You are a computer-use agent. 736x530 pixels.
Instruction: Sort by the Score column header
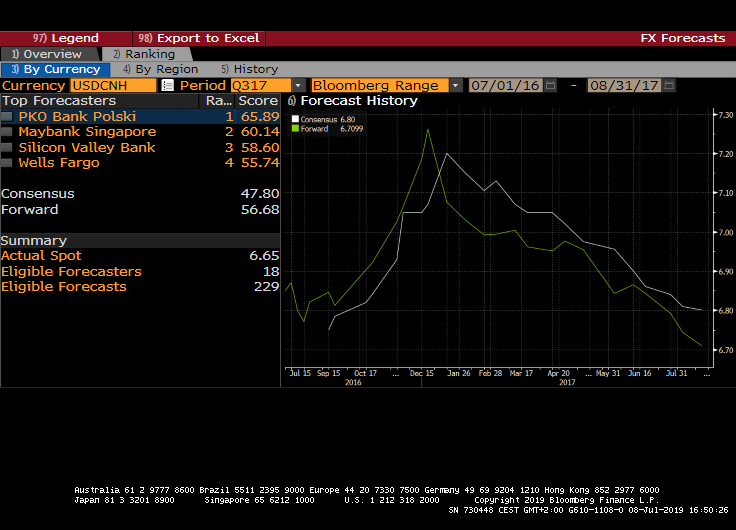tap(257, 101)
